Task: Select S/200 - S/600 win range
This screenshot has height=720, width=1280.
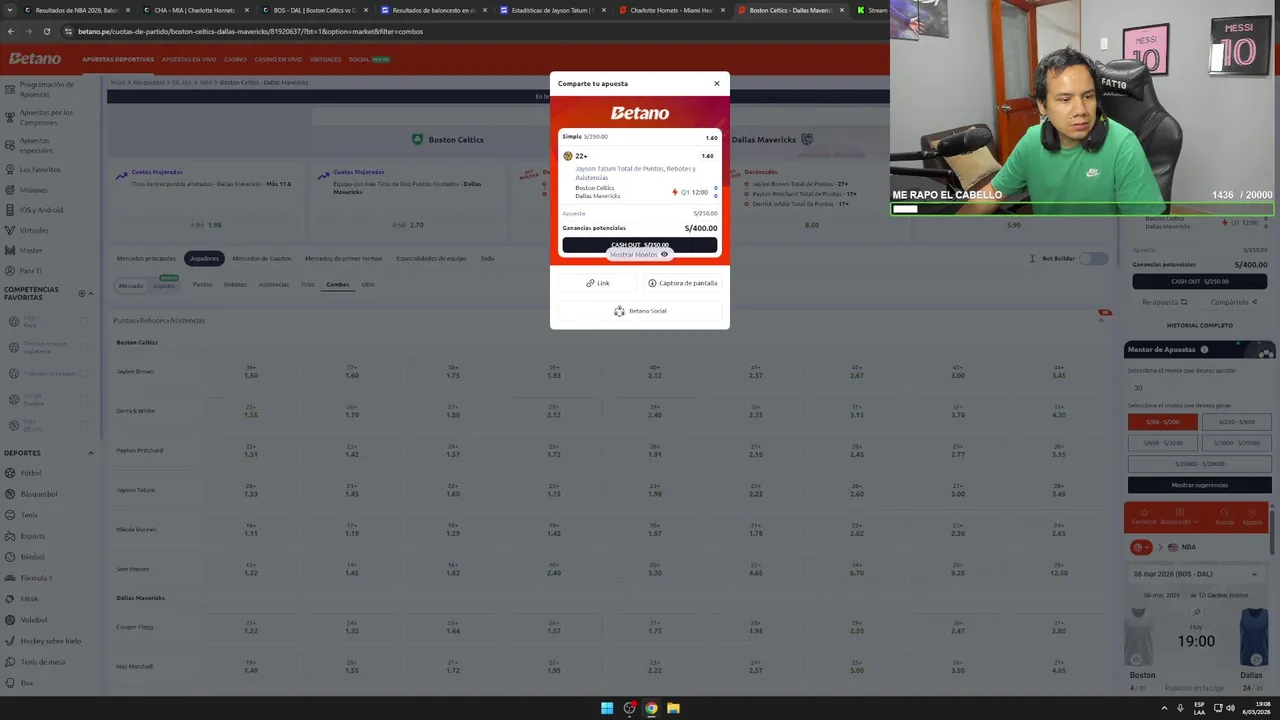Action: click(1236, 422)
